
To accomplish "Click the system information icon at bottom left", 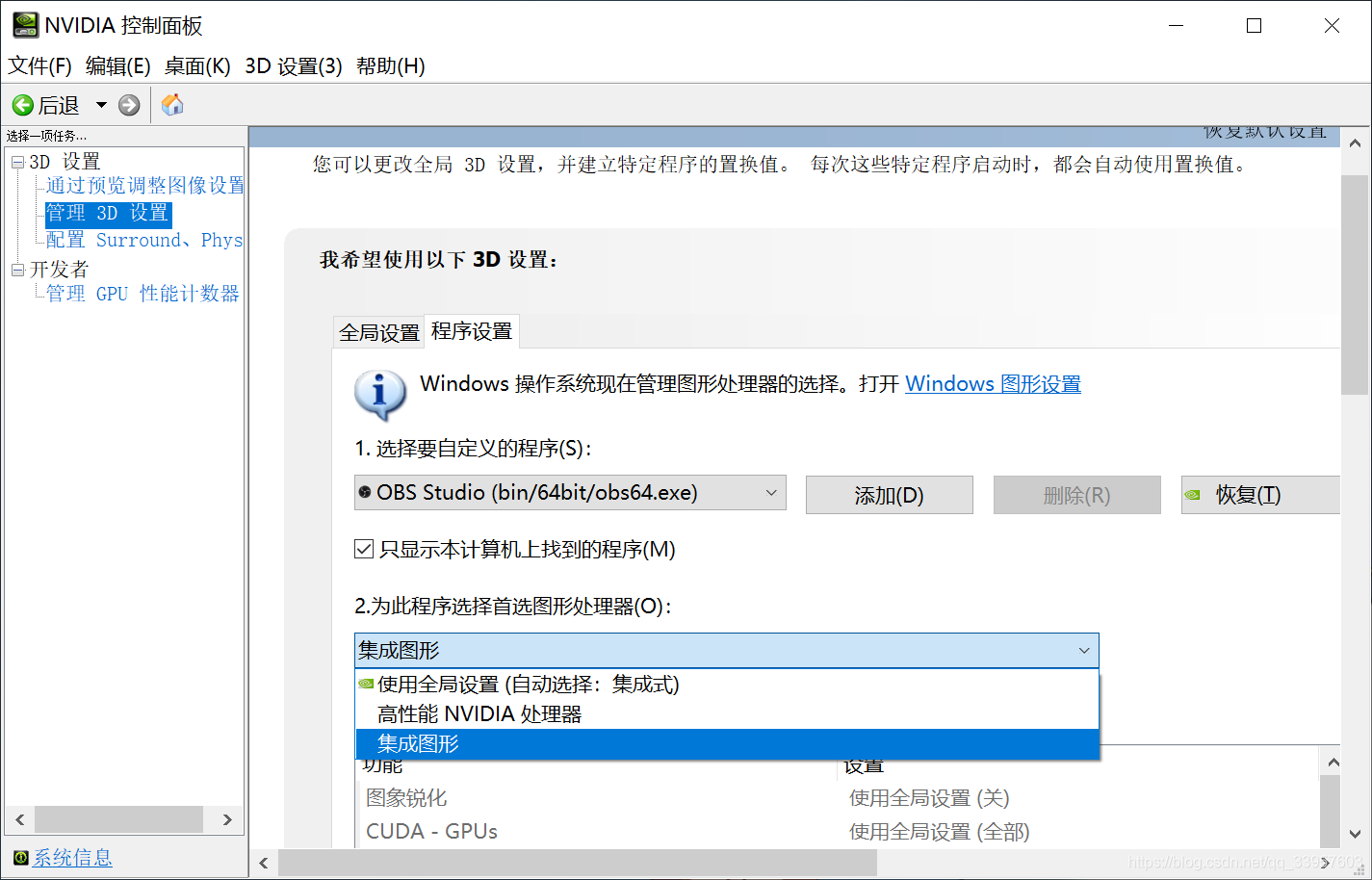I will point(20,857).
